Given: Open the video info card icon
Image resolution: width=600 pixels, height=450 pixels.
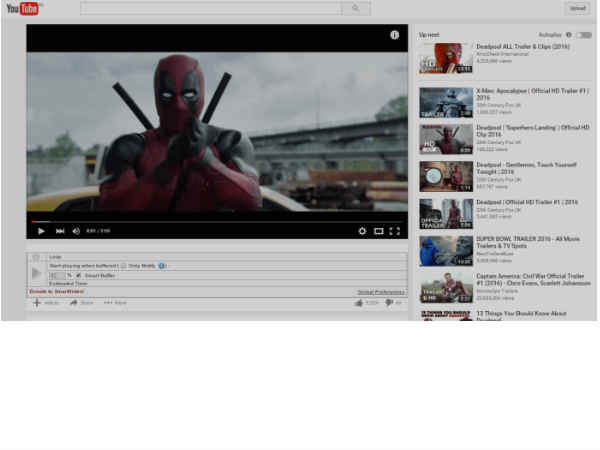Looking at the screenshot, I should point(395,35).
